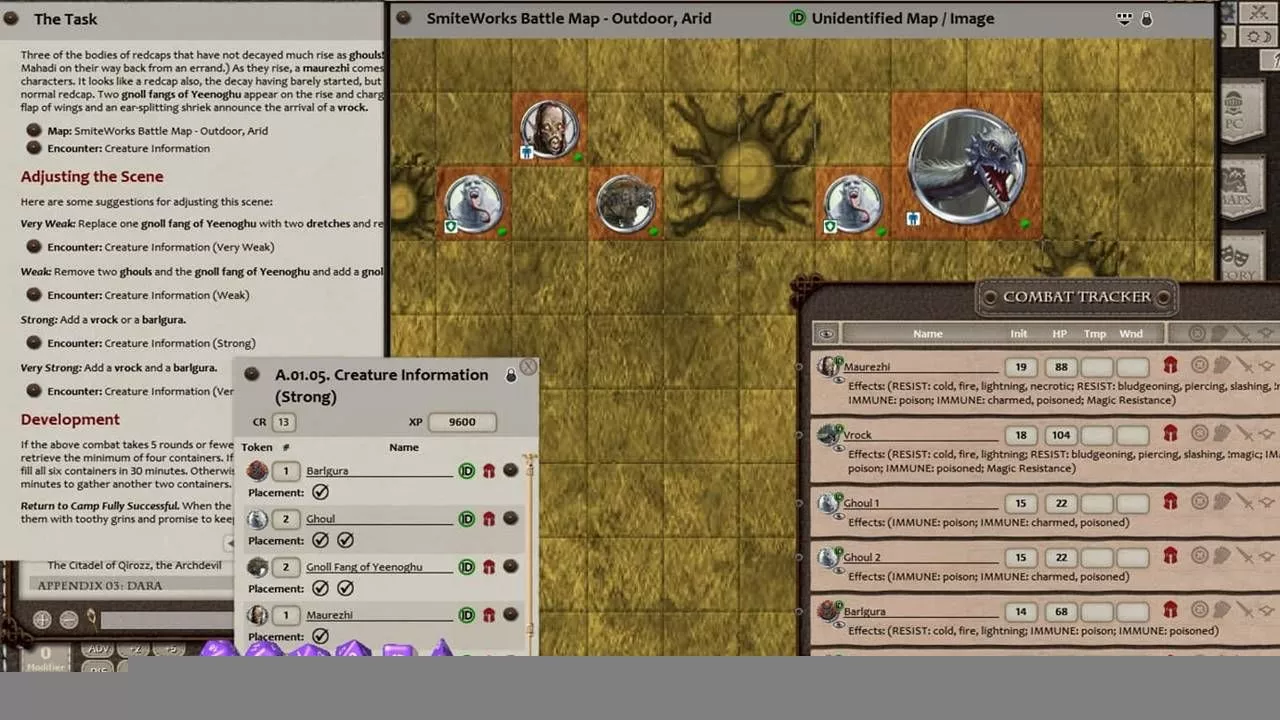Open Encounter Creature Information (Strong) link

(34, 343)
